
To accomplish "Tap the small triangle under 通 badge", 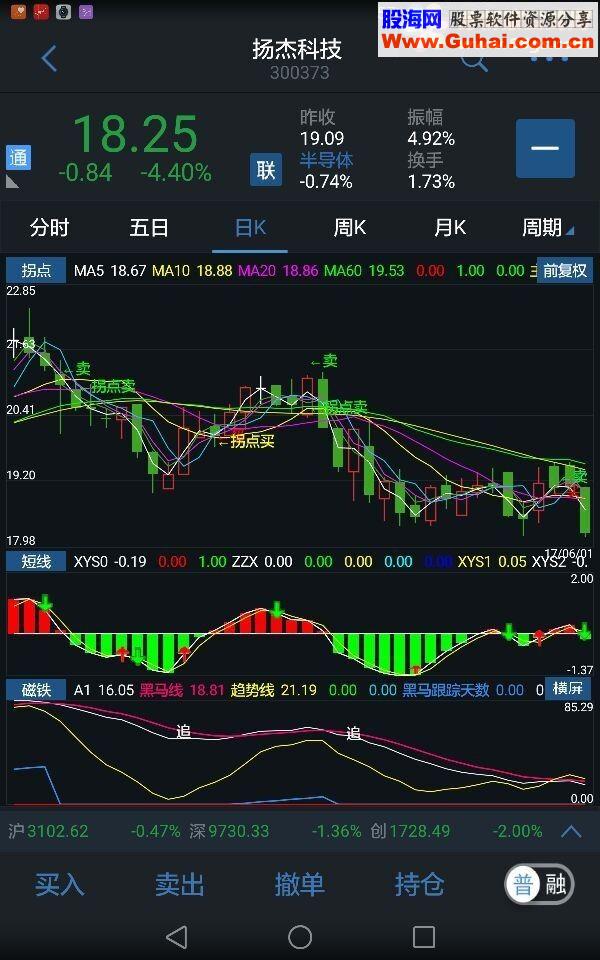I will (x=12, y=182).
